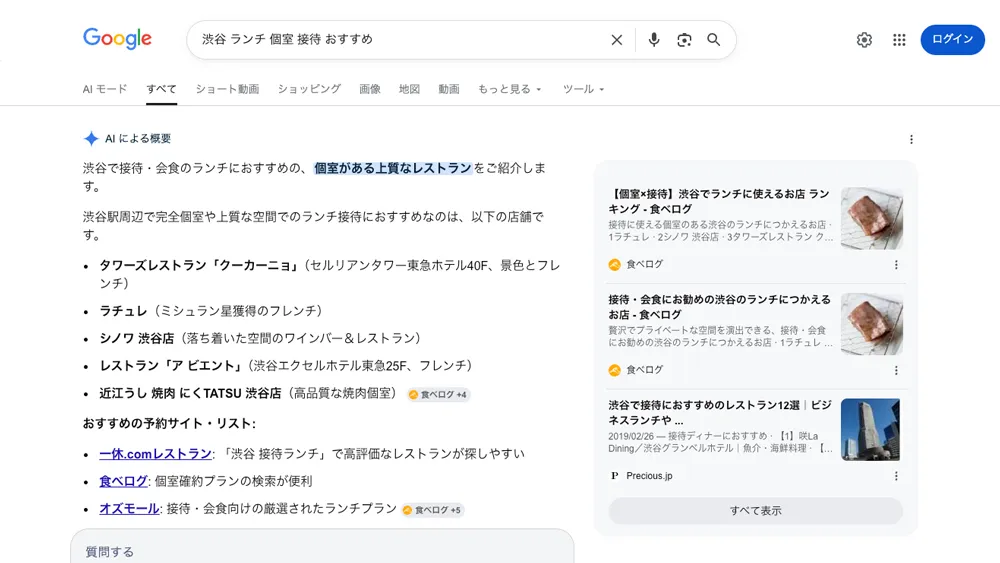The height and width of the screenshot is (563, 1000).
Task: Click the ログイン button
Action: 952,40
